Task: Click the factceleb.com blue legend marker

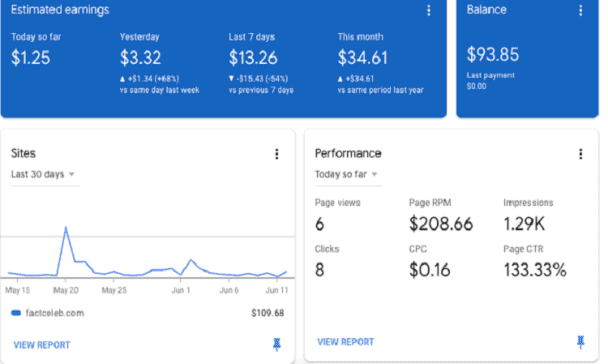Action: coord(16,313)
